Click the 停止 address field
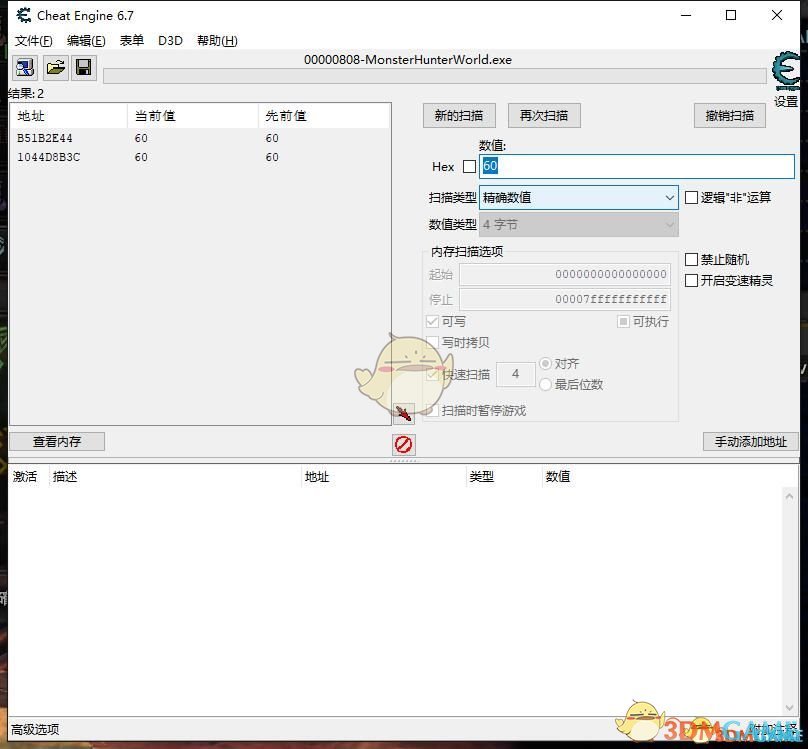808x749 pixels. click(x=565, y=299)
